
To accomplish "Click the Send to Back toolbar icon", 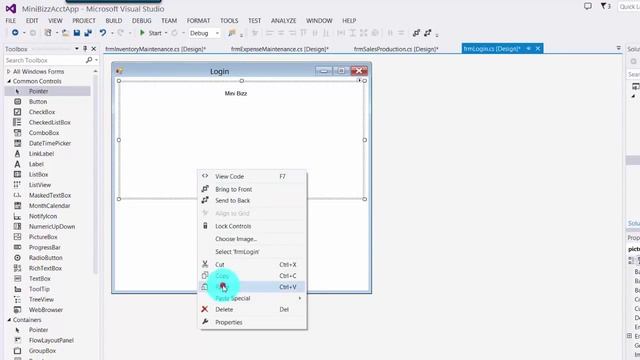I will 427,33.
